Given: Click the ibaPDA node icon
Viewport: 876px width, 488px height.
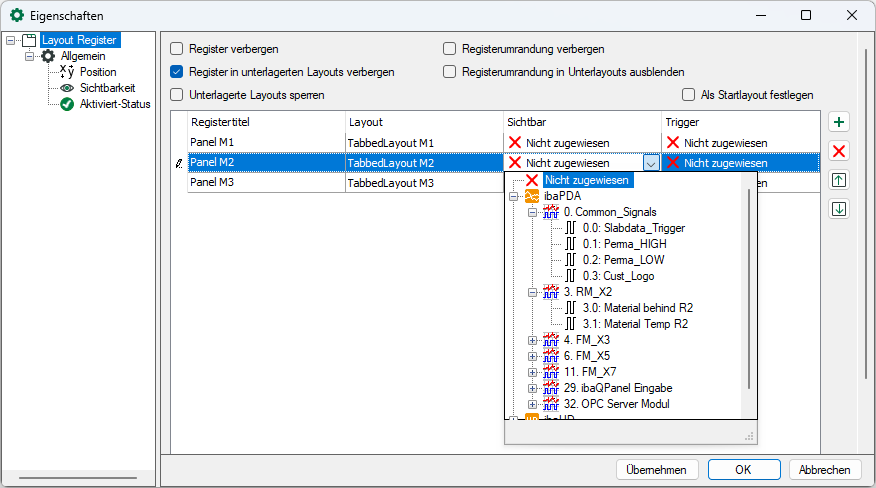Looking at the screenshot, I should tap(532, 196).
